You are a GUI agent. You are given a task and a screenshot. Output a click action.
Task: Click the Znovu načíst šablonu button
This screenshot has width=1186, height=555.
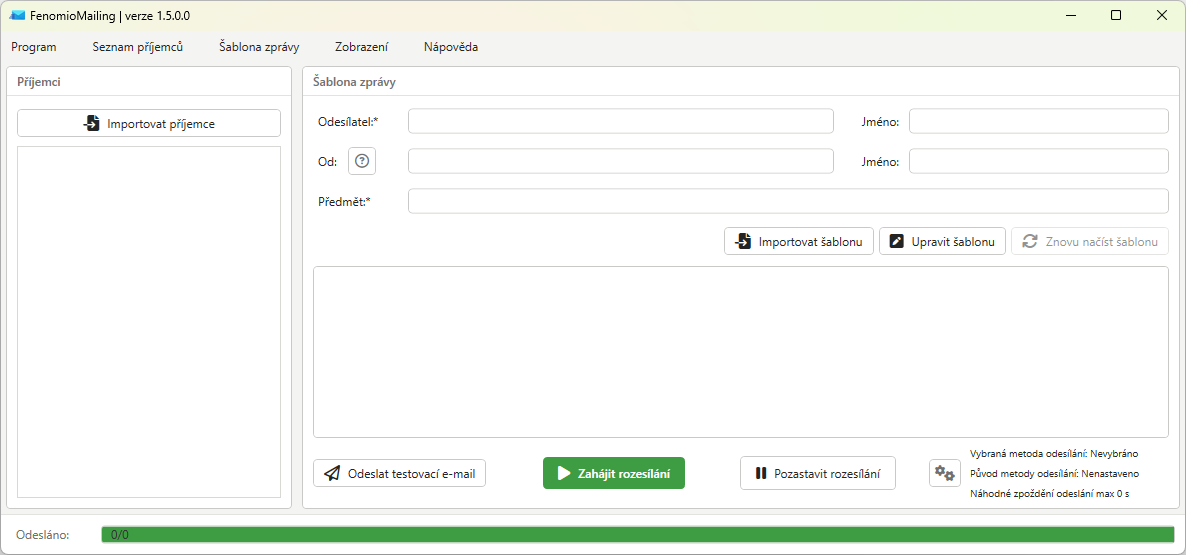(1090, 241)
